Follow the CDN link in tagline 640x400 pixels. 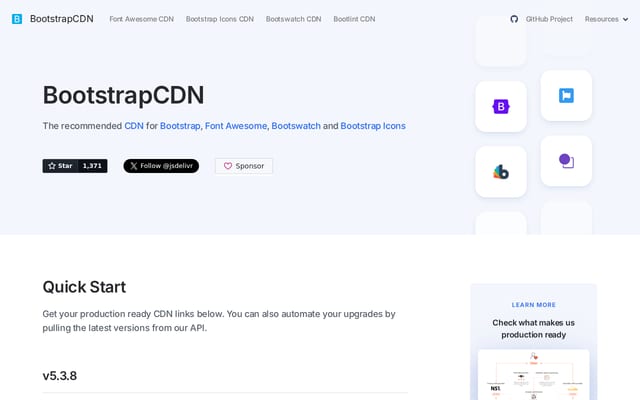tap(134, 126)
